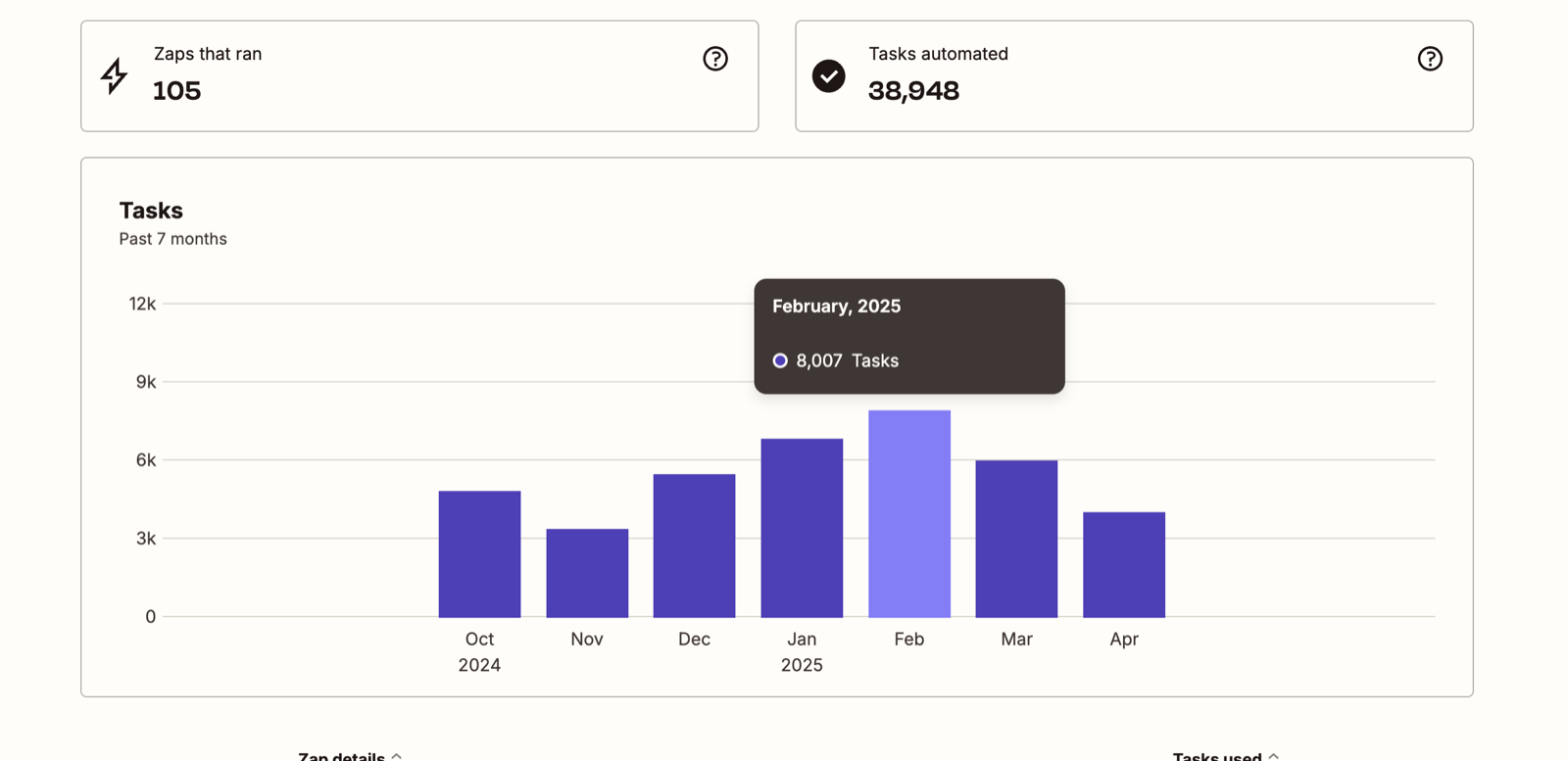Select the December bar in chart
Image resolution: width=1568 pixels, height=761 pixels.
point(694,546)
